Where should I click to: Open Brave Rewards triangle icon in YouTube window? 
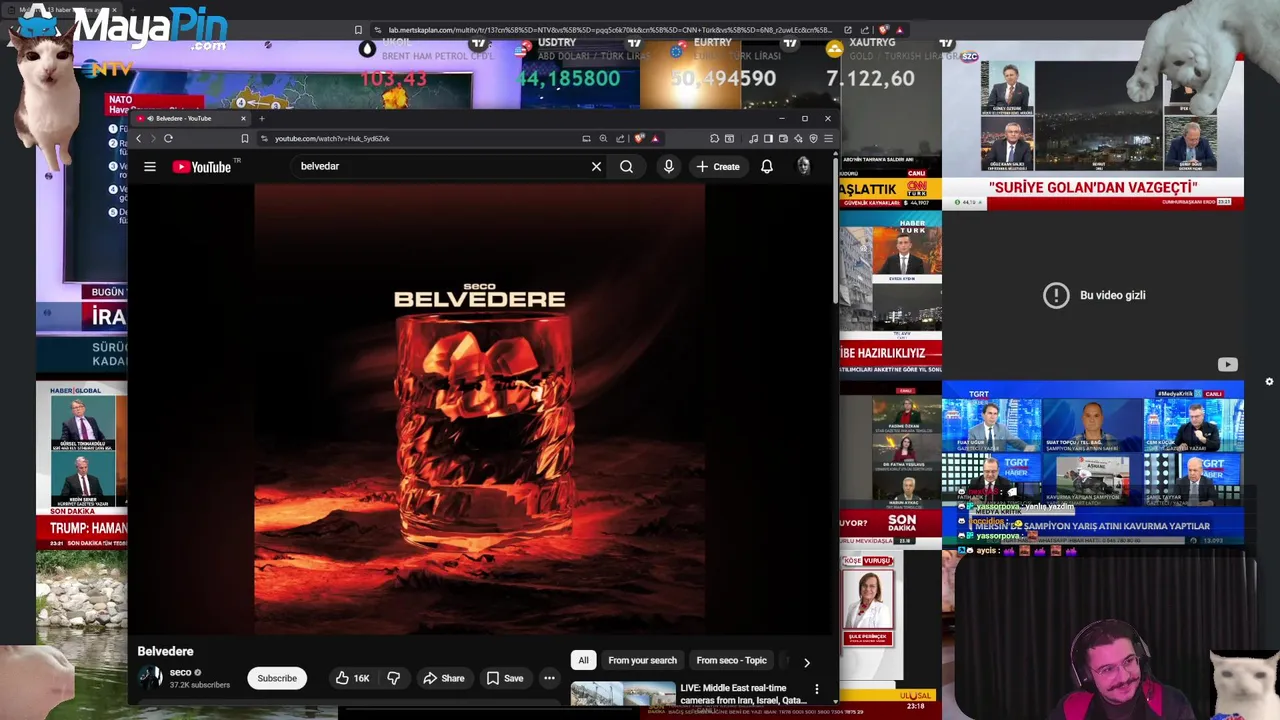tap(655, 138)
